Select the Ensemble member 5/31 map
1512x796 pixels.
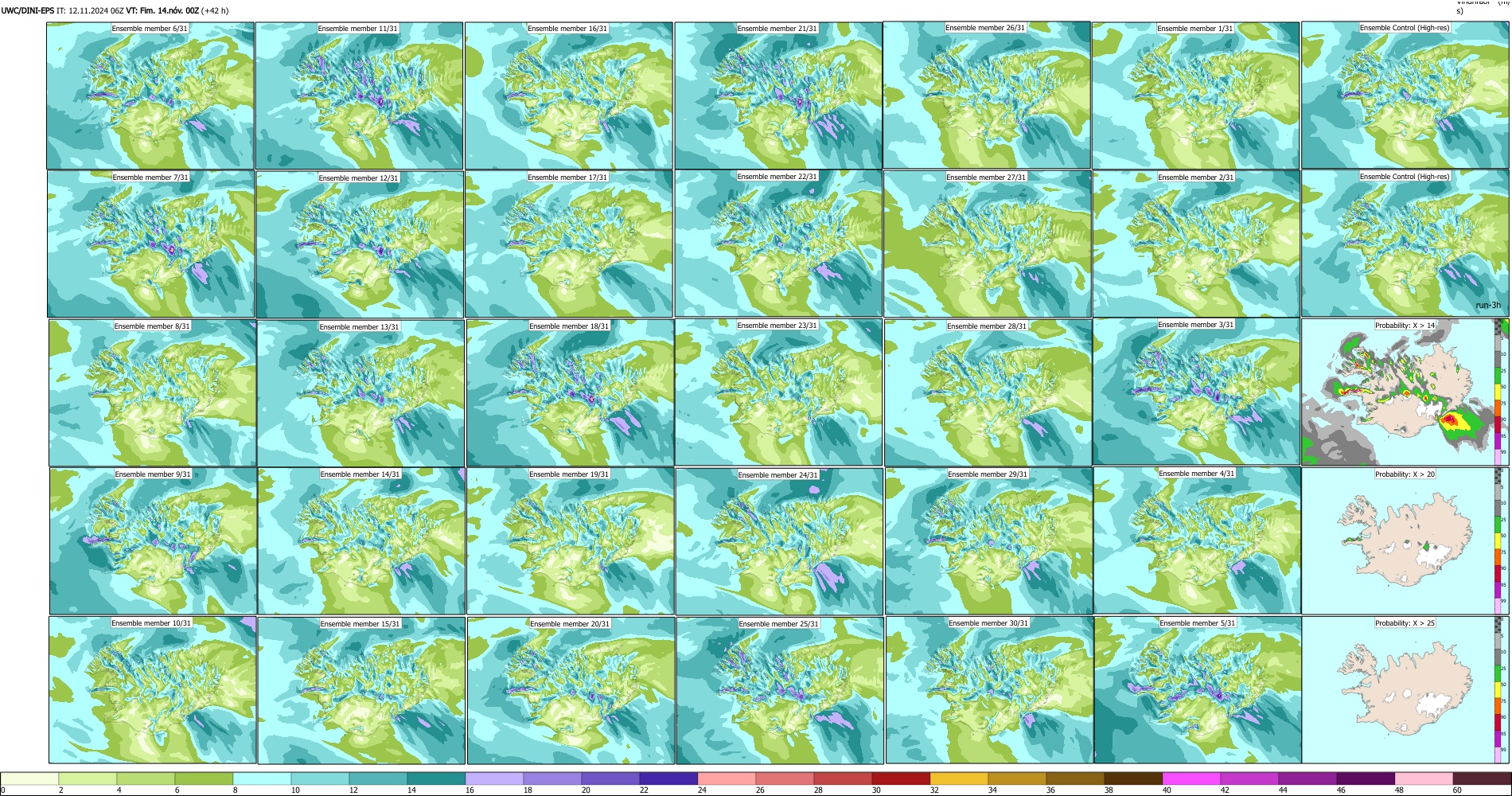(1198, 689)
